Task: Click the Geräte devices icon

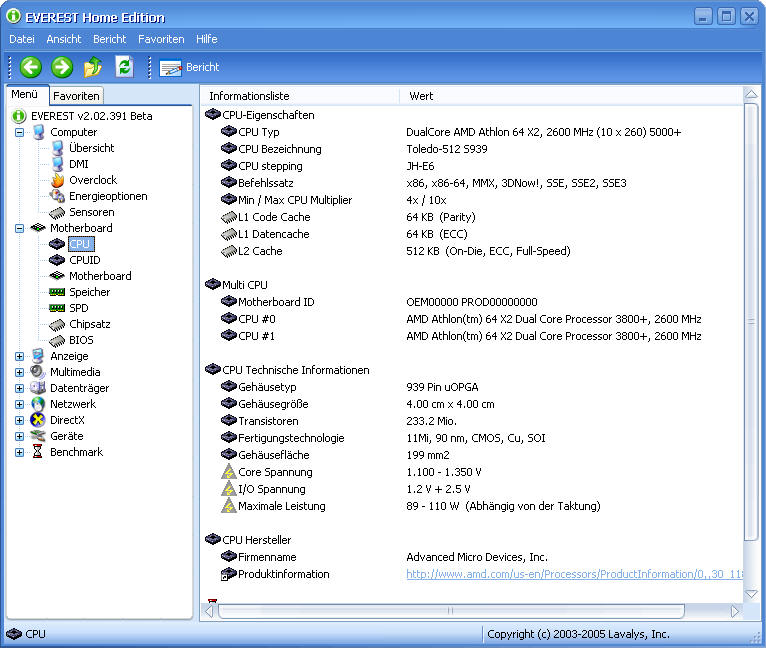Action: click(x=38, y=436)
